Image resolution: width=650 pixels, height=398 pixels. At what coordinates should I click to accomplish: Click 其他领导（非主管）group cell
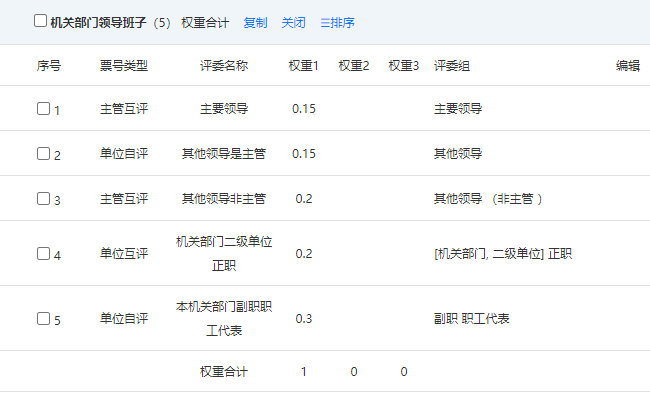[488, 199]
